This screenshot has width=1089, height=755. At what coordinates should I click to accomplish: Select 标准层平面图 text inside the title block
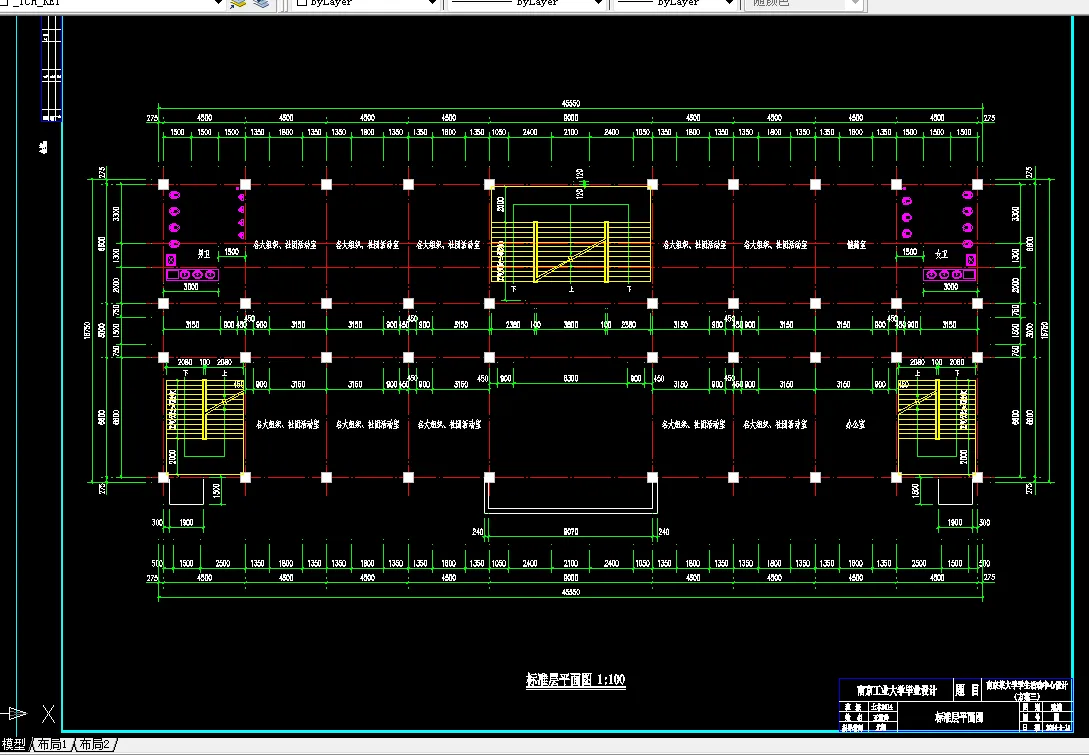pos(958,717)
